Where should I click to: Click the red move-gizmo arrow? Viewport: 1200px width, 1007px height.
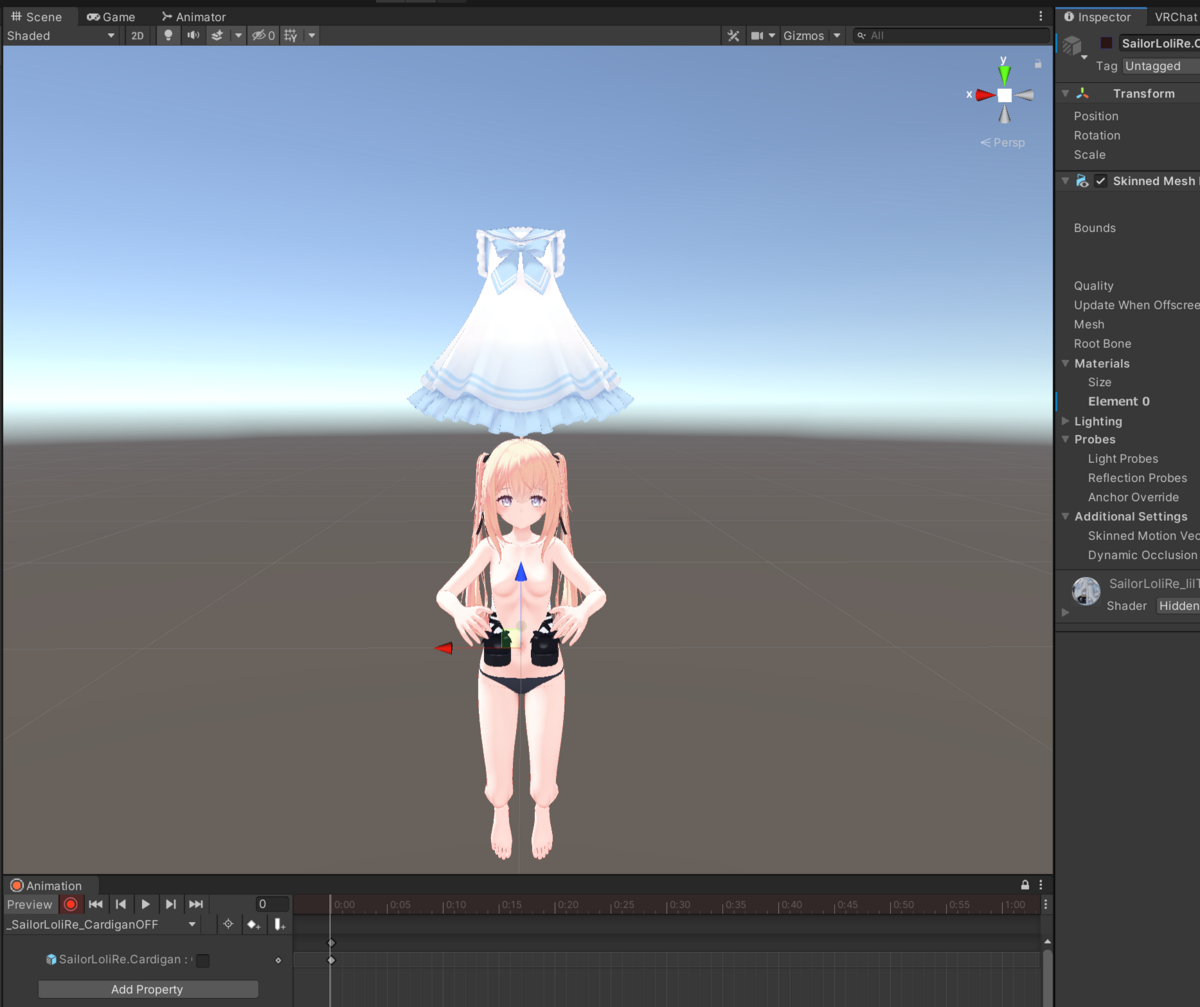444,648
